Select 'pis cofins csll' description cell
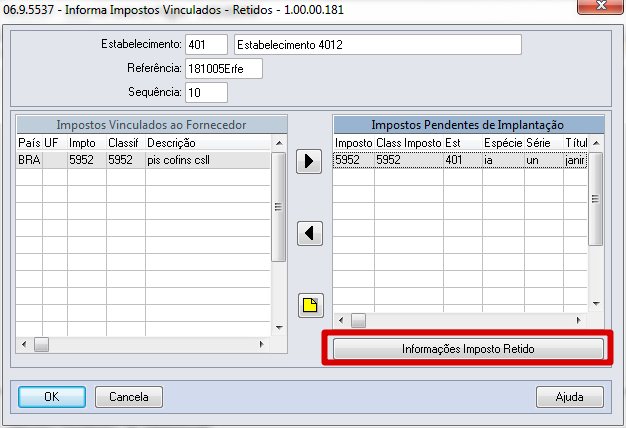 point(208,160)
